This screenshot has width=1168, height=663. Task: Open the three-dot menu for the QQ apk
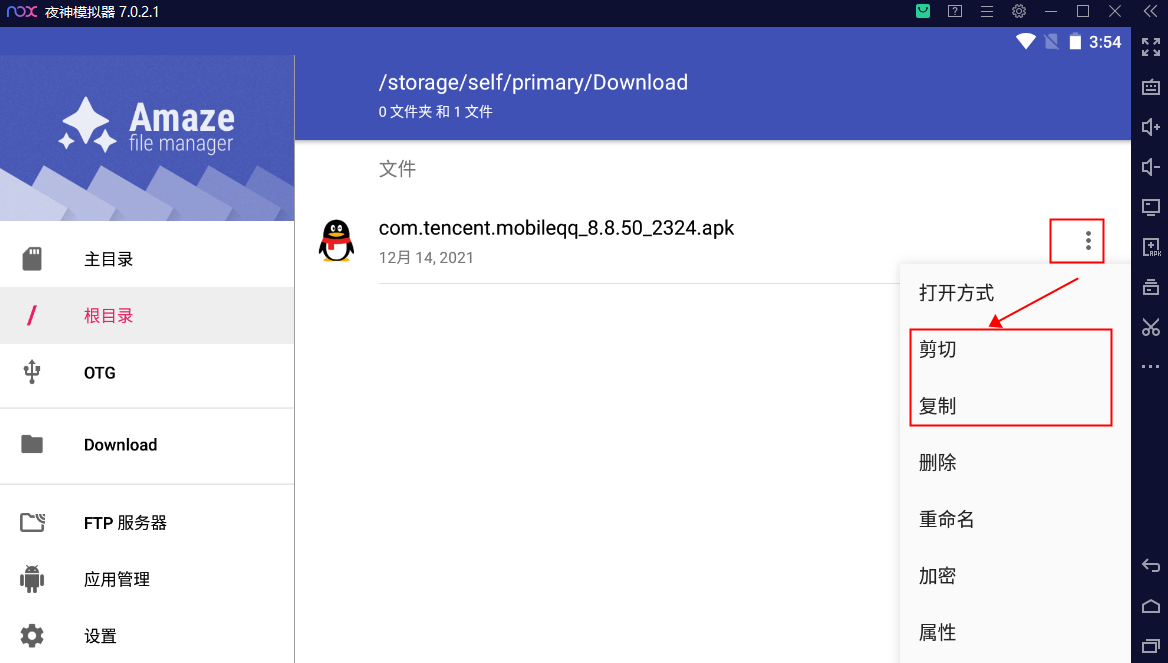(x=1088, y=241)
